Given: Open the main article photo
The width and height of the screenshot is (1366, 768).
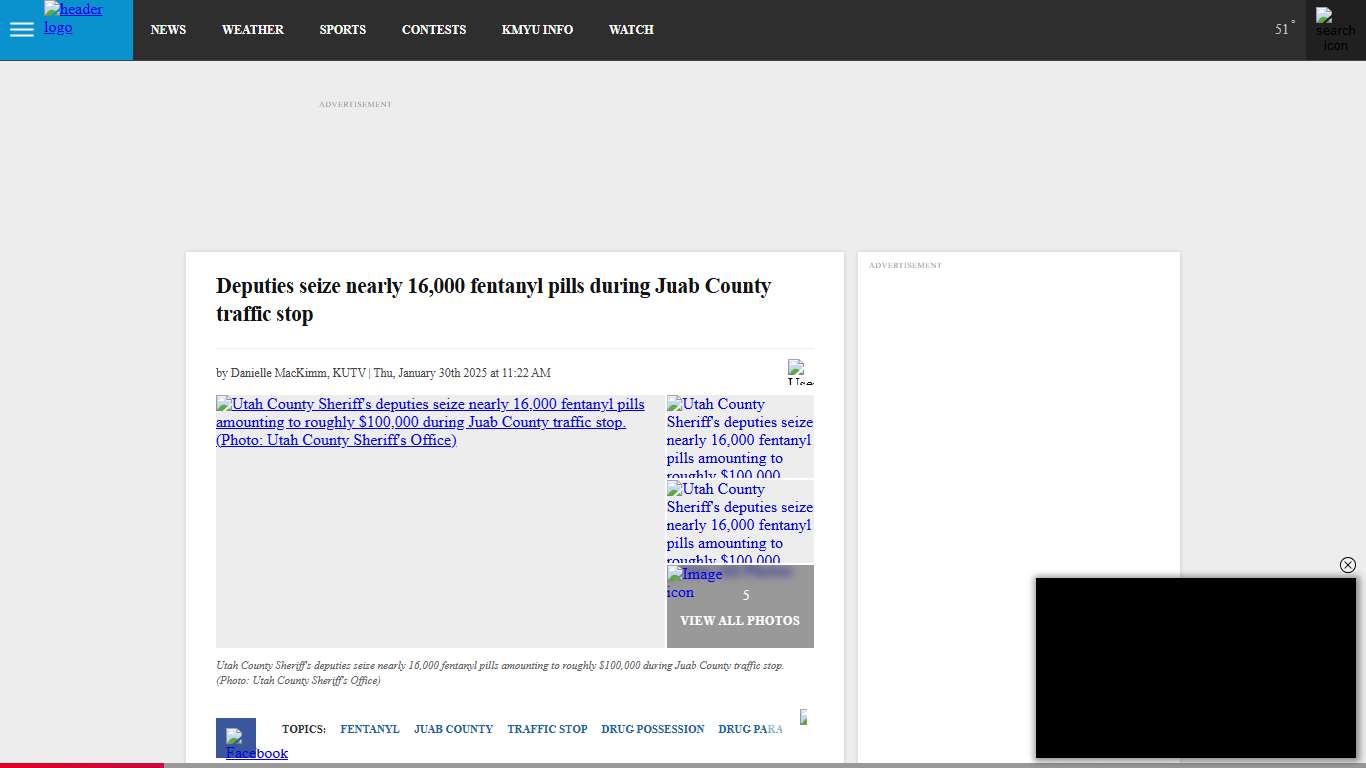Looking at the screenshot, I should pos(440,521).
